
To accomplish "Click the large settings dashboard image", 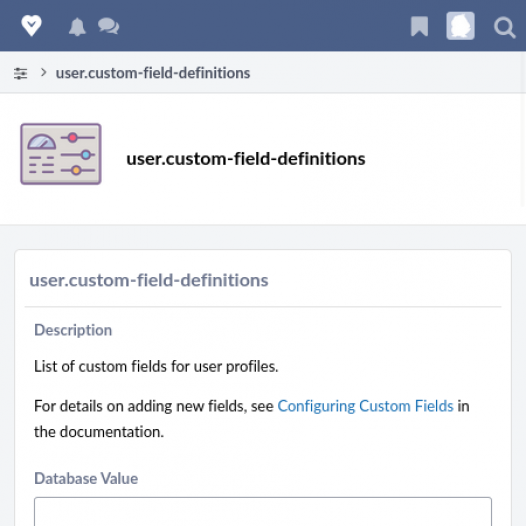I will pos(61,154).
